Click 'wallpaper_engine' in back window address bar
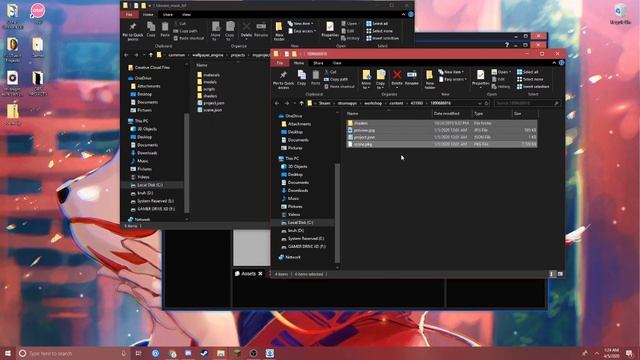This screenshot has width=640, height=360. 208,55
